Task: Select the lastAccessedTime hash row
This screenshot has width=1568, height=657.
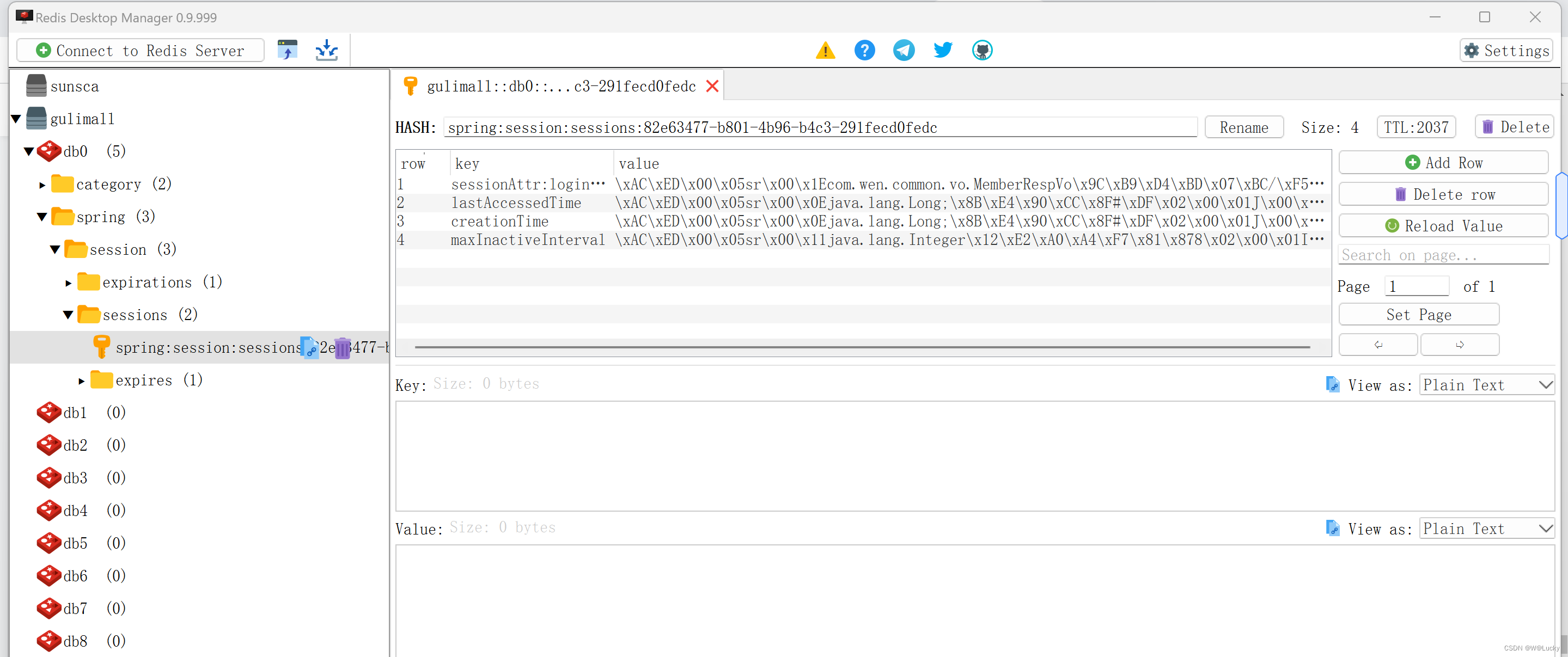Action: point(516,202)
